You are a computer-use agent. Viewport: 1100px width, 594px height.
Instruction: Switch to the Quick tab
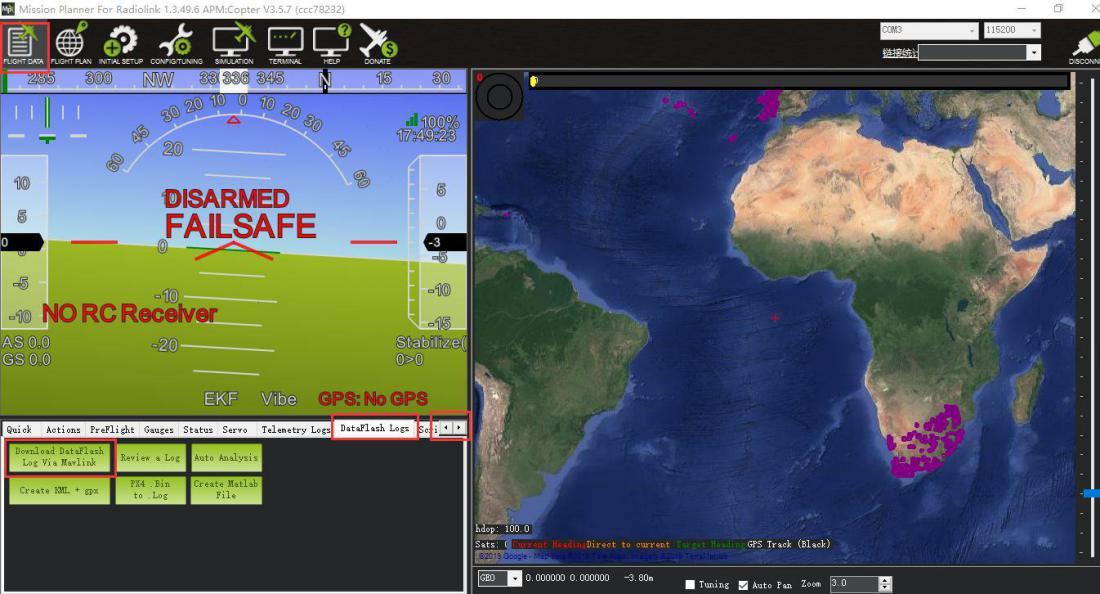tap(19, 429)
